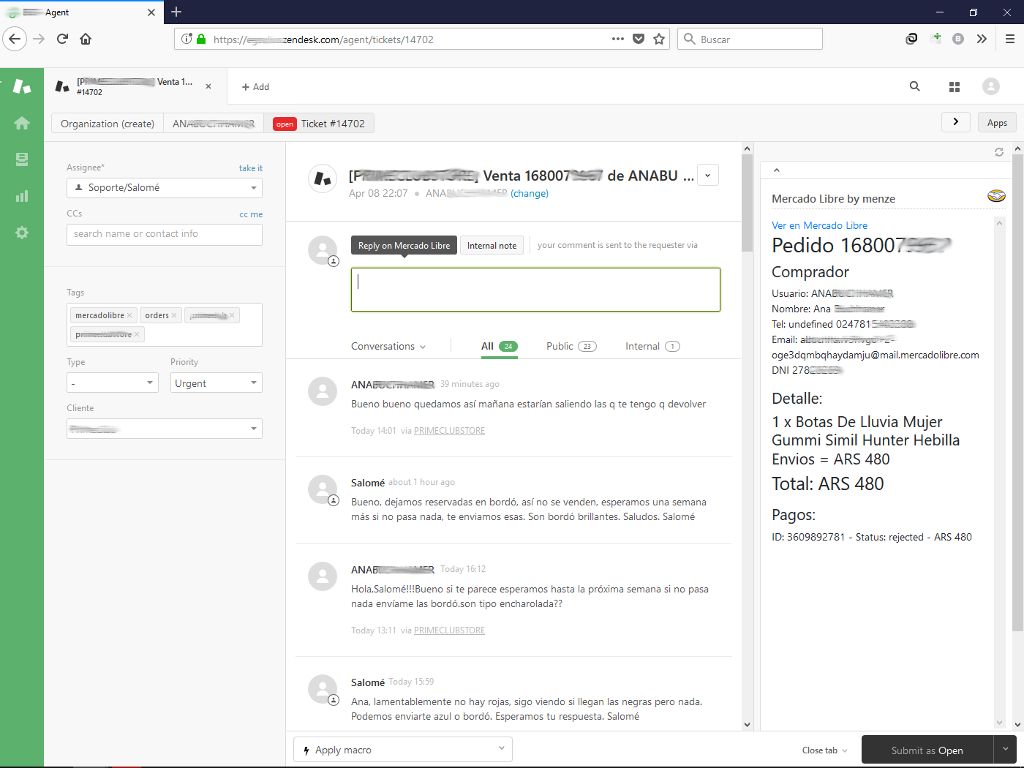Screen dimensions: 1024x768
Task: Show Internal comments tab
Action: 652,346
